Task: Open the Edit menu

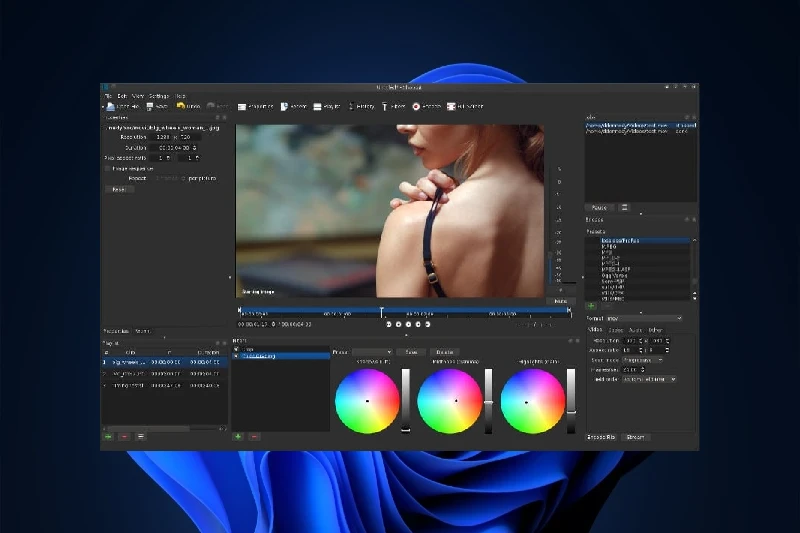Action: (122, 96)
